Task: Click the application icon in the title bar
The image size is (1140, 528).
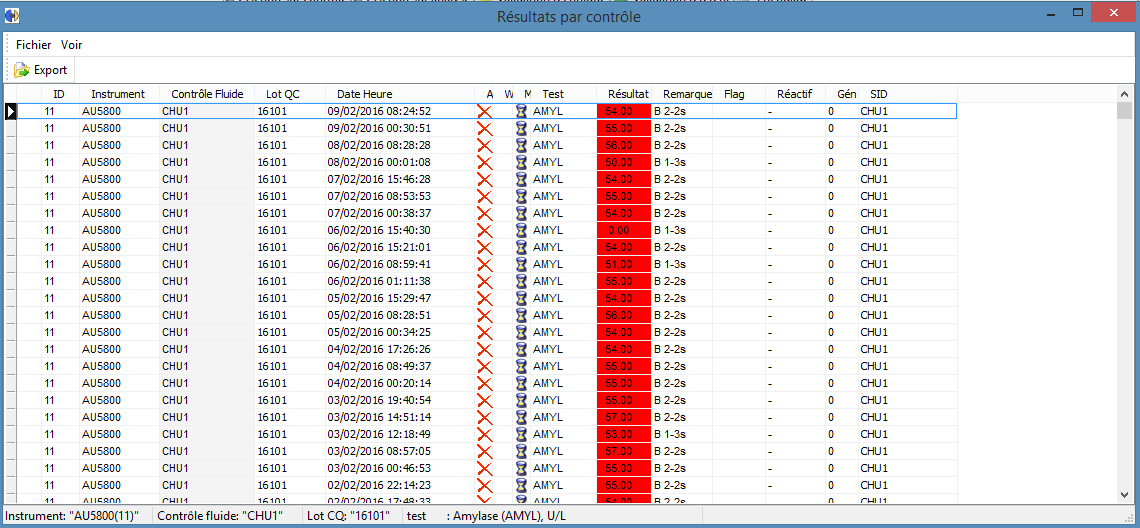Action: click(x=12, y=15)
